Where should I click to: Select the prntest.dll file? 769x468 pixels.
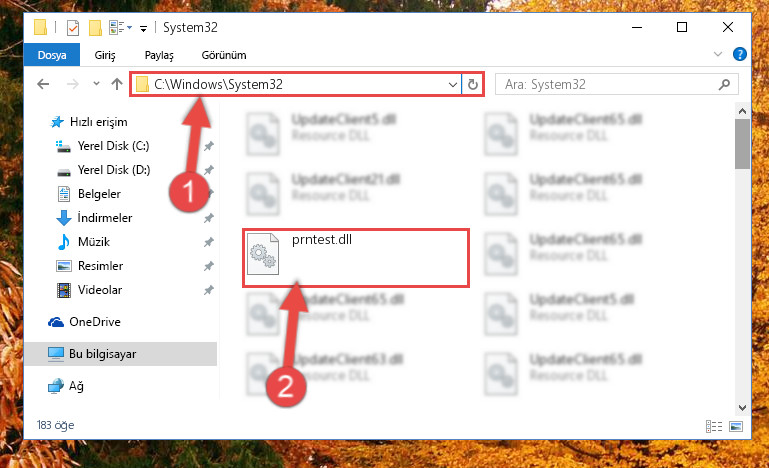pos(356,258)
